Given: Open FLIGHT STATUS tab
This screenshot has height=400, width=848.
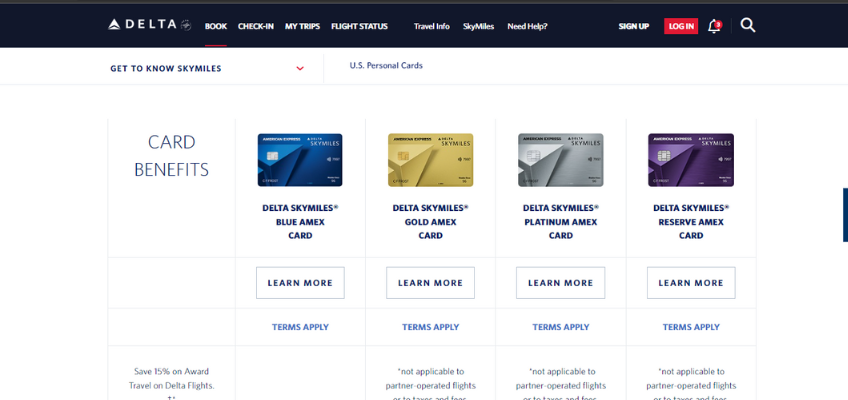Looking at the screenshot, I should click(x=359, y=26).
